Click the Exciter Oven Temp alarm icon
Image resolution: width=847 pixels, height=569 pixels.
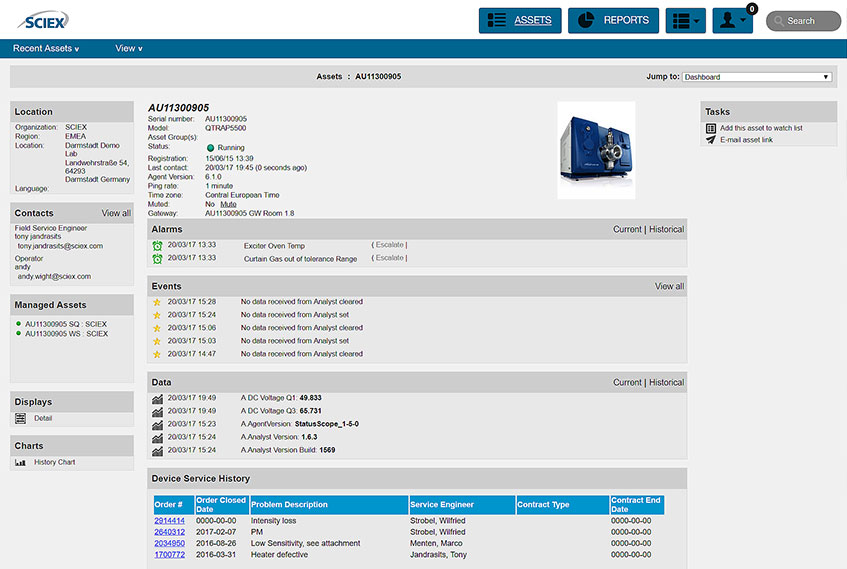click(x=157, y=245)
